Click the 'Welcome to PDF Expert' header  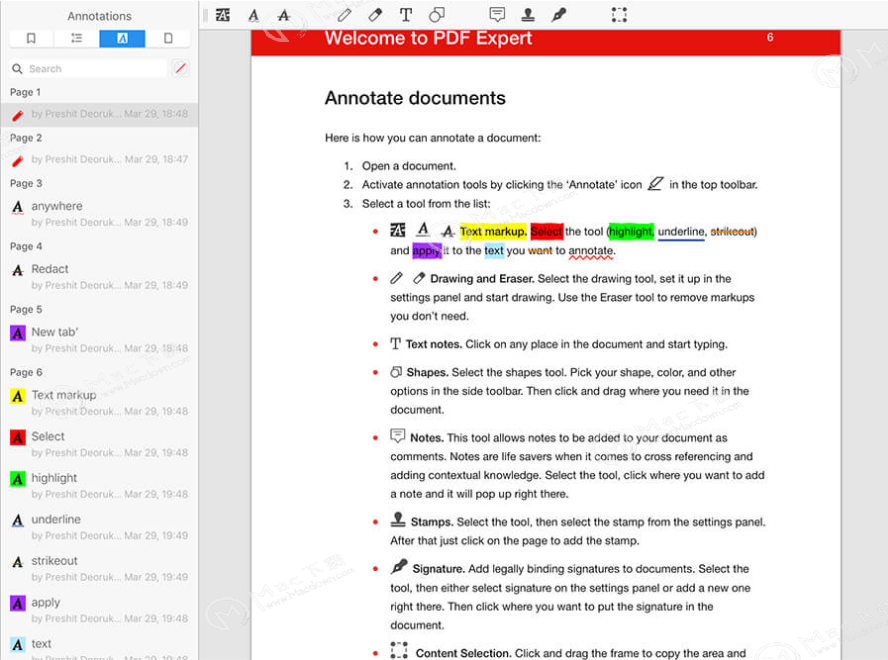click(428, 38)
